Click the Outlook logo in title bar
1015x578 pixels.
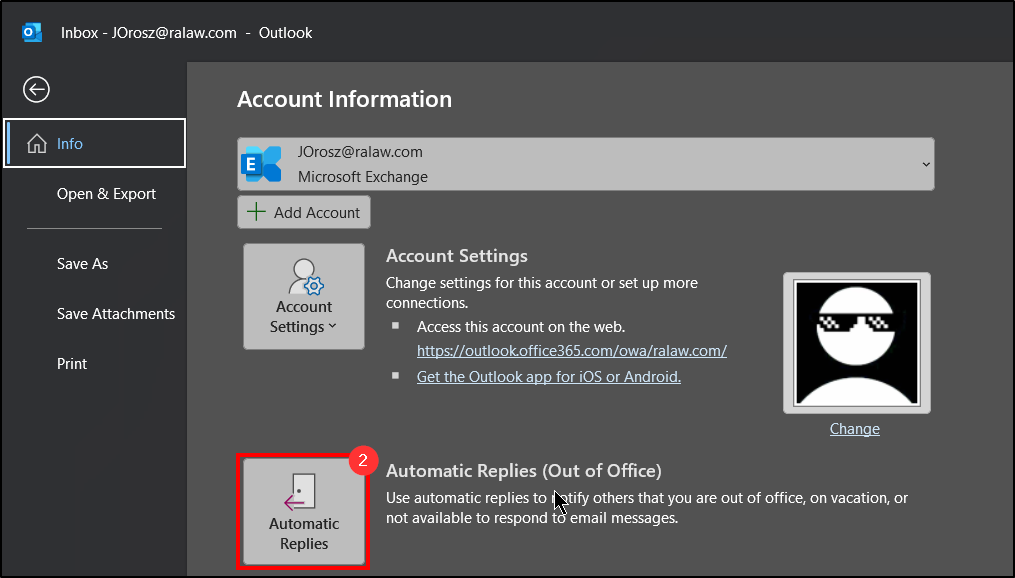[32, 33]
